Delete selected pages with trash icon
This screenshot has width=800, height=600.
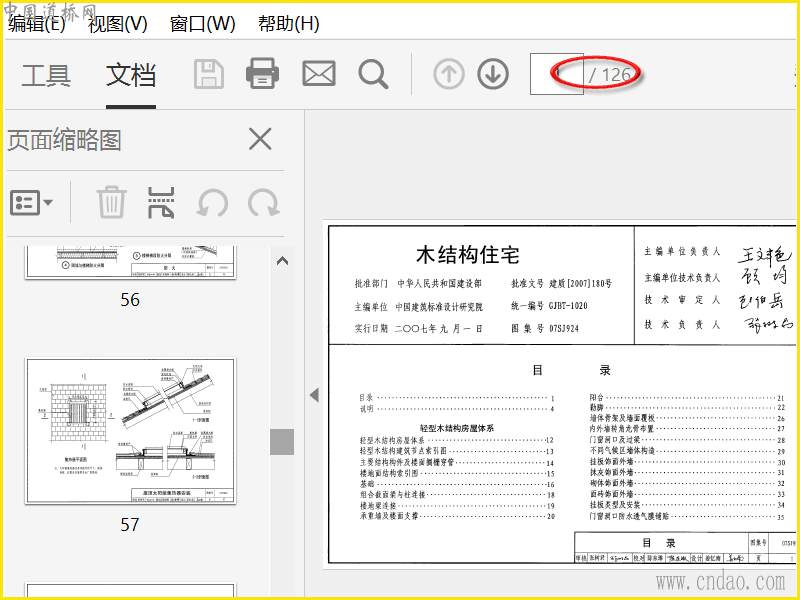112,202
